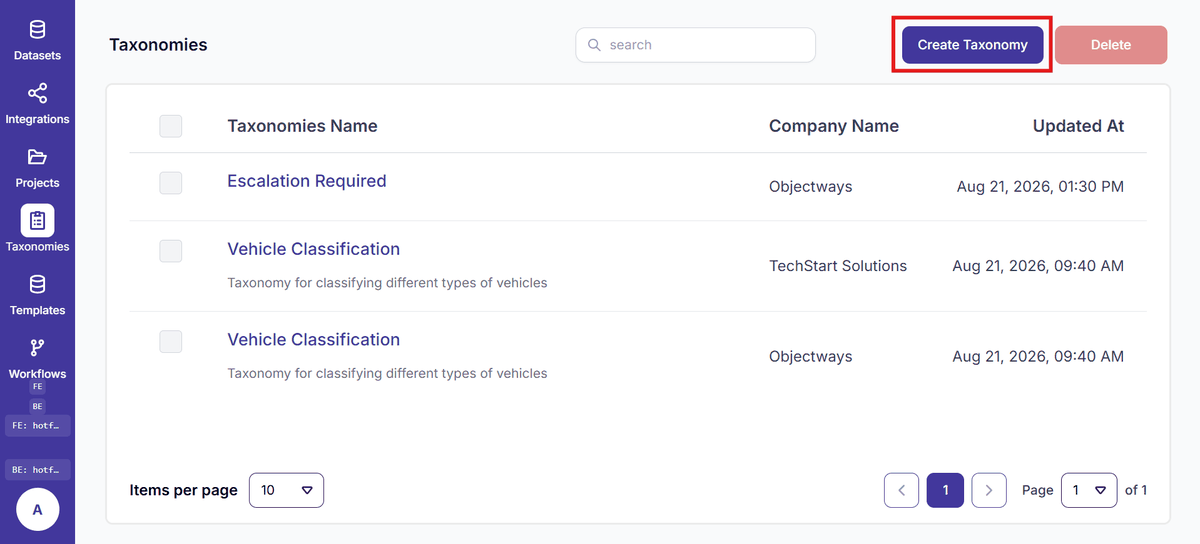Click the 'Aug 21, 2026, 01:30 PM' timestamp

pyautogui.click(x=1040, y=186)
